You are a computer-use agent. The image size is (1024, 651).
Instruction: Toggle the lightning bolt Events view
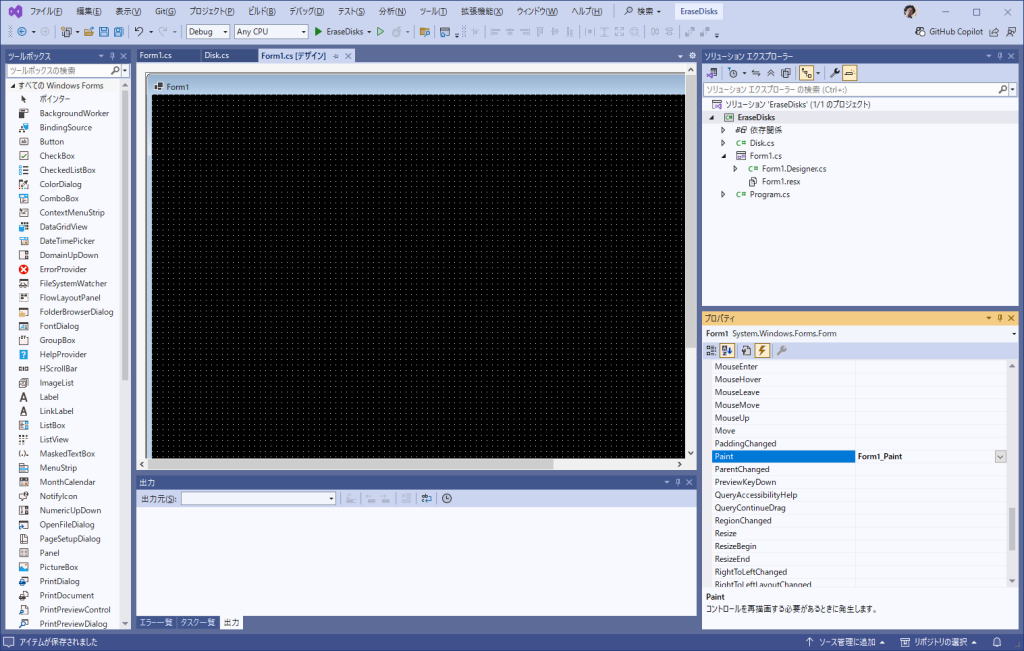762,350
